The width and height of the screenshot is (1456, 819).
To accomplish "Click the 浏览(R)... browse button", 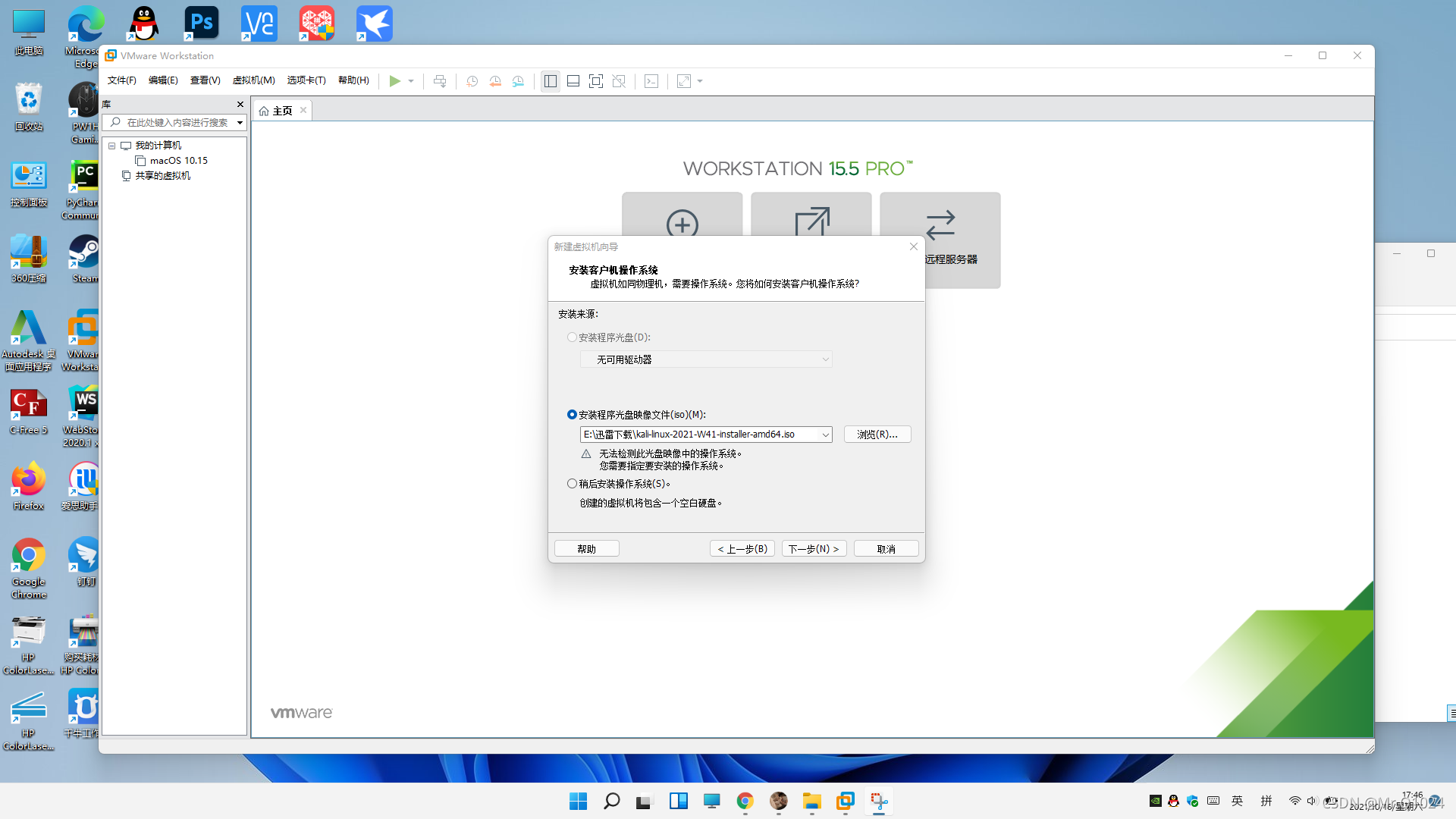I will click(x=877, y=435).
